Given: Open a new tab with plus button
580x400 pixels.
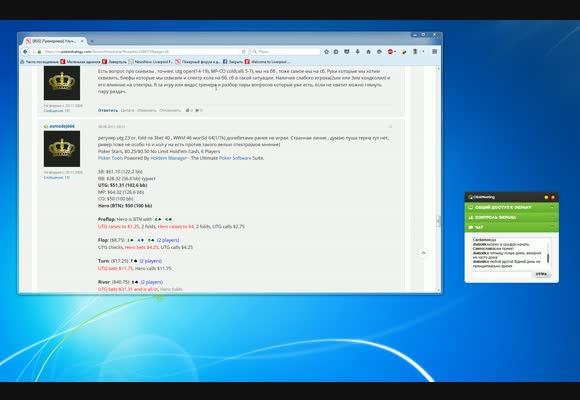Looking at the screenshot, I should coord(92,41).
